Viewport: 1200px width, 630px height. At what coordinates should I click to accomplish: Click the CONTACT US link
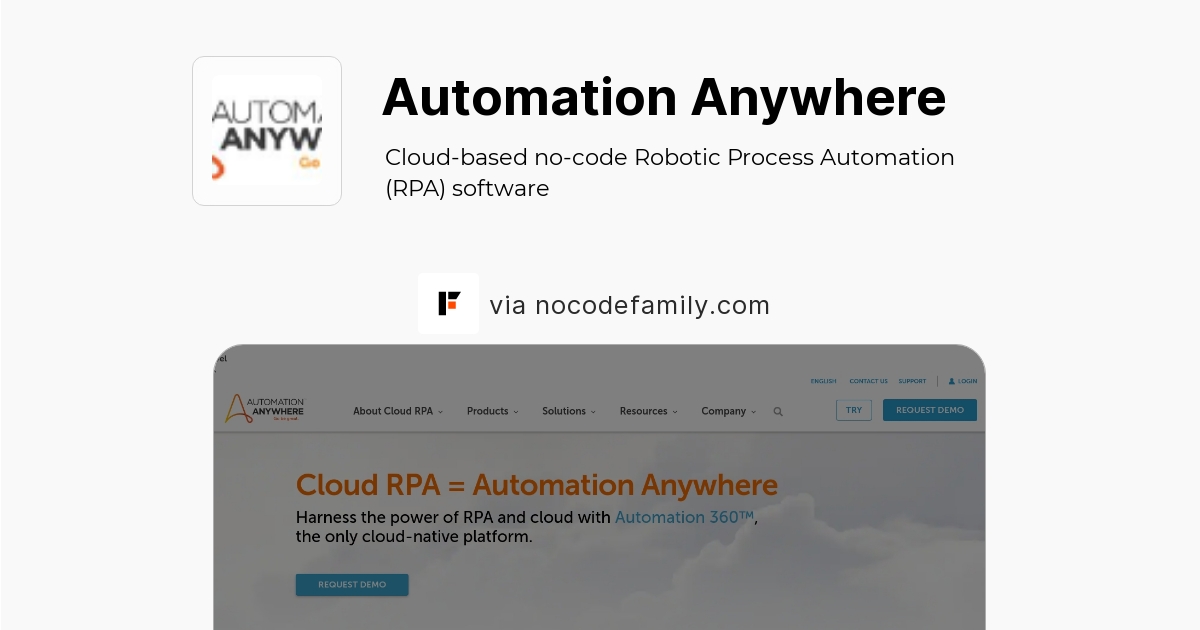point(868,381)
